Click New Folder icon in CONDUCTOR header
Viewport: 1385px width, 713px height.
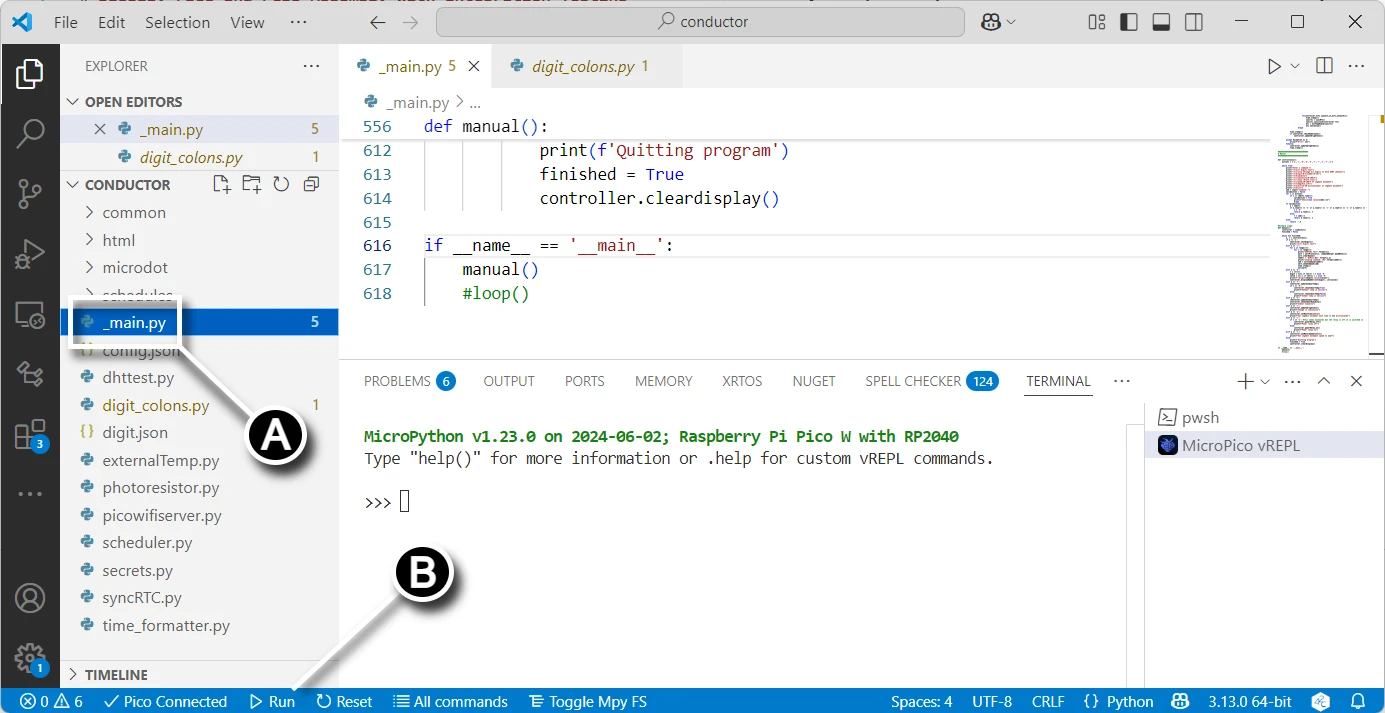click(x=252, y=184)
